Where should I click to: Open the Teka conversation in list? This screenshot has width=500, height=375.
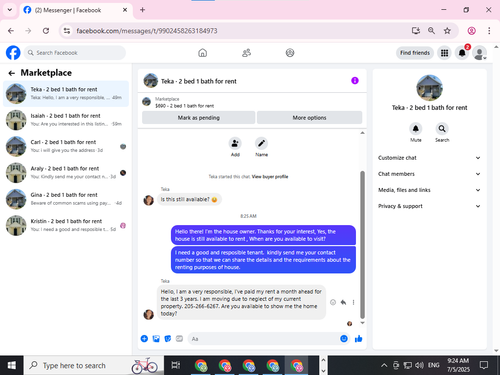coord(66,93)
